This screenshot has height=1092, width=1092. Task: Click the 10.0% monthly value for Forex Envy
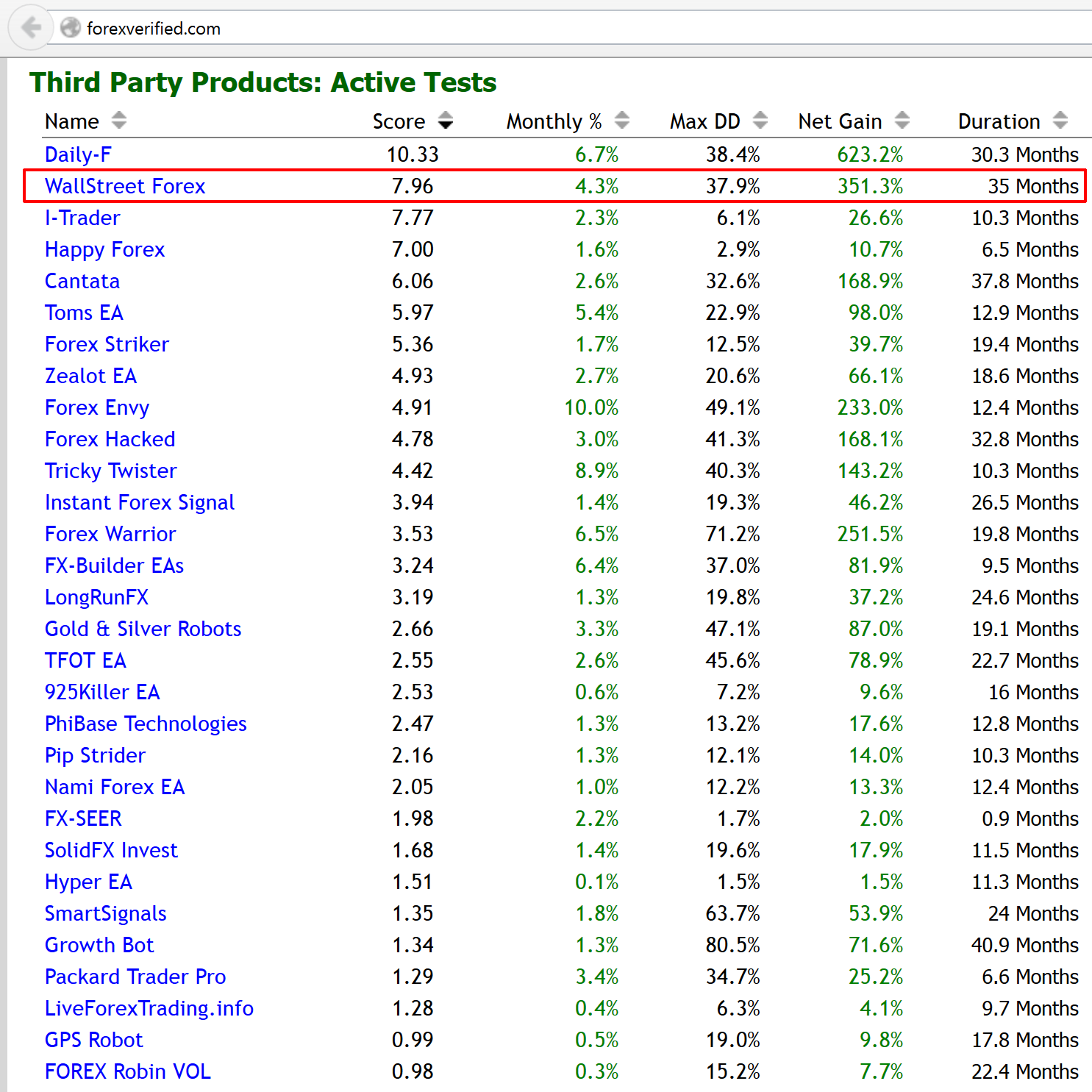(591, 407)
